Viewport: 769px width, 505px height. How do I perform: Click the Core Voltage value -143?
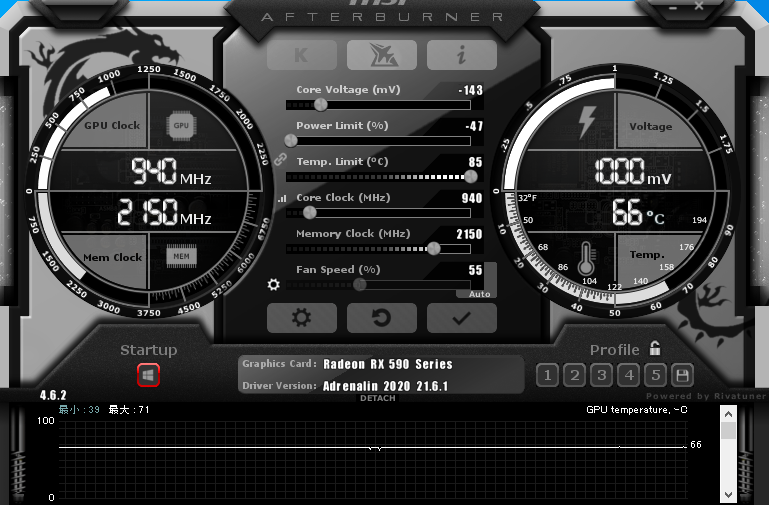coord(470,90)
